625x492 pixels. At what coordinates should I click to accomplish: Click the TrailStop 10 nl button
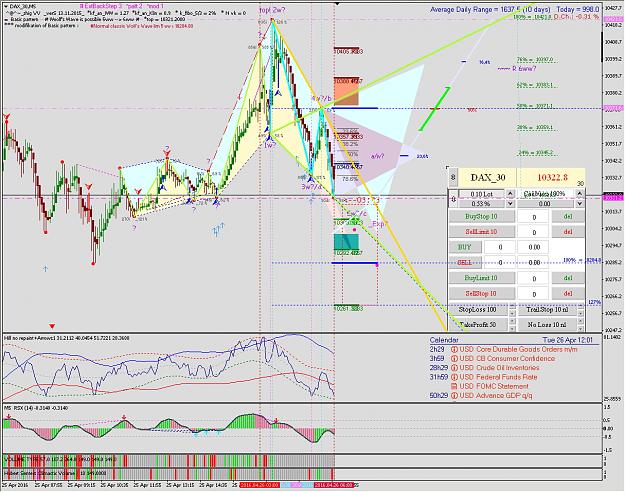(x=547, y=309)
